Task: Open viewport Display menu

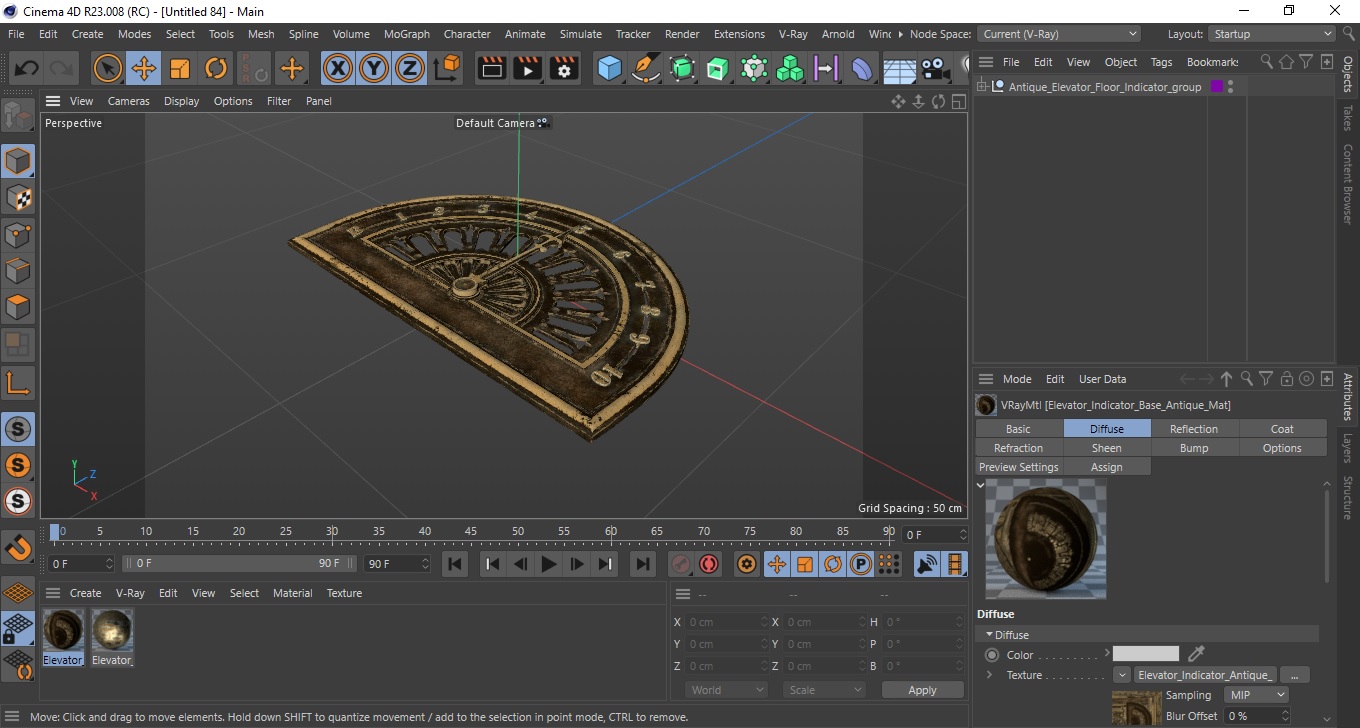Action: 181,101
